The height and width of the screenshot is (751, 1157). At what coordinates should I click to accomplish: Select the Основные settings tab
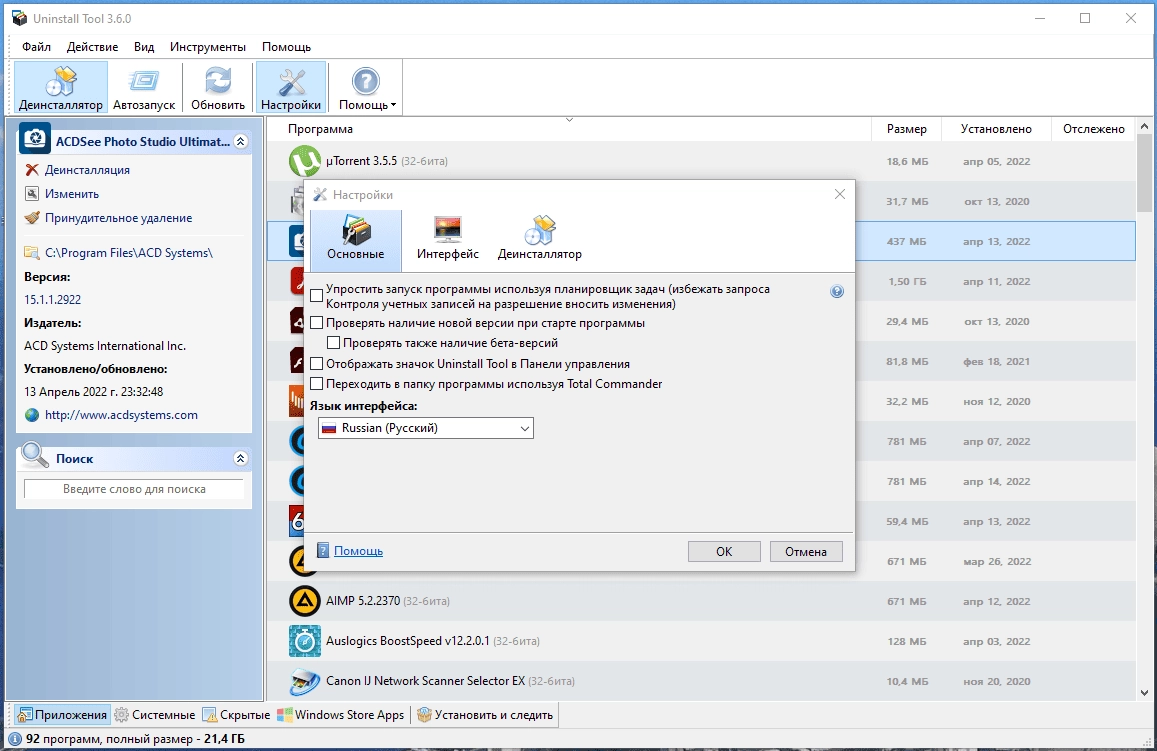click(356, 240)
